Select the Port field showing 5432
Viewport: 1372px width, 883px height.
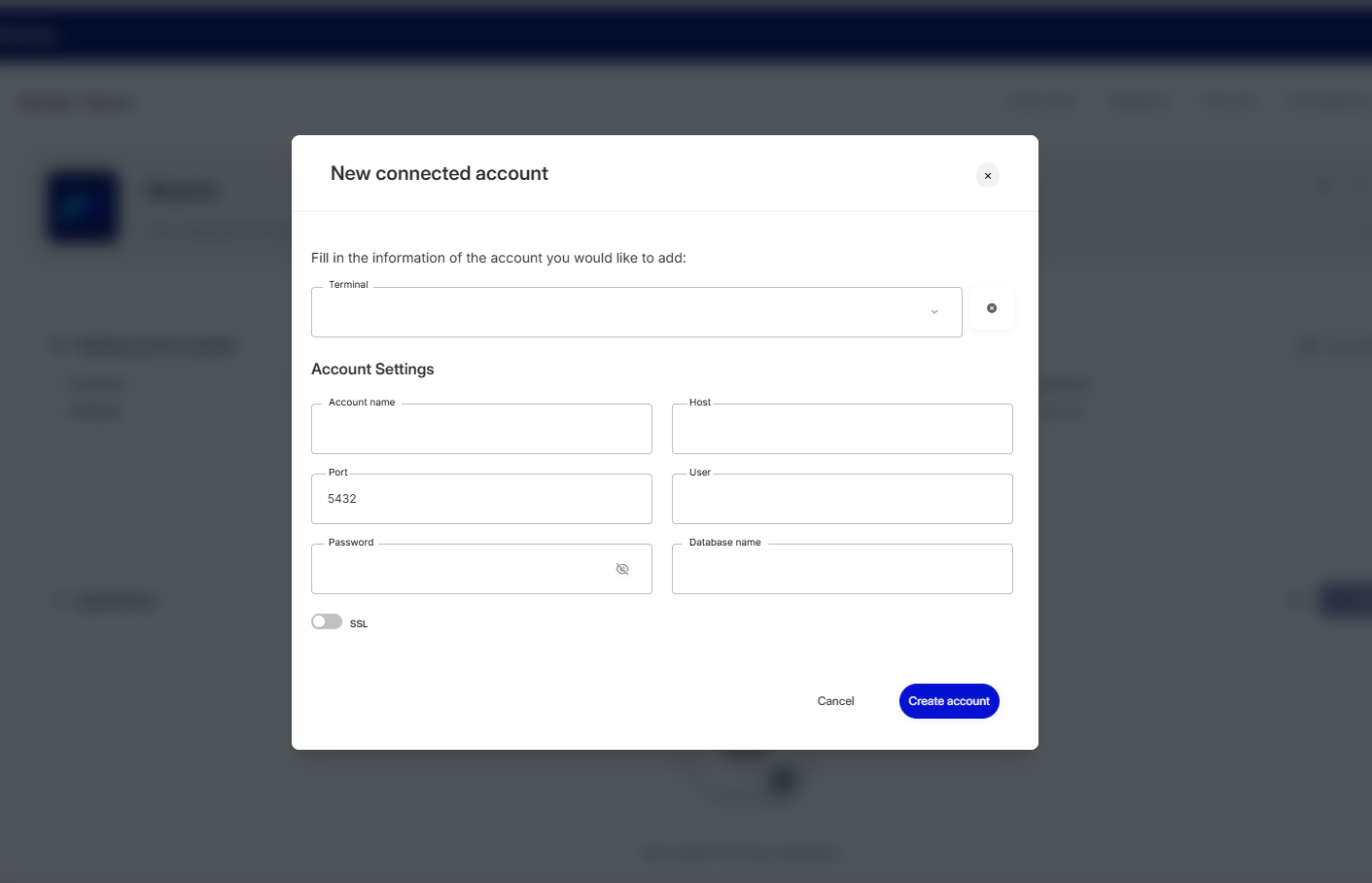481,499
